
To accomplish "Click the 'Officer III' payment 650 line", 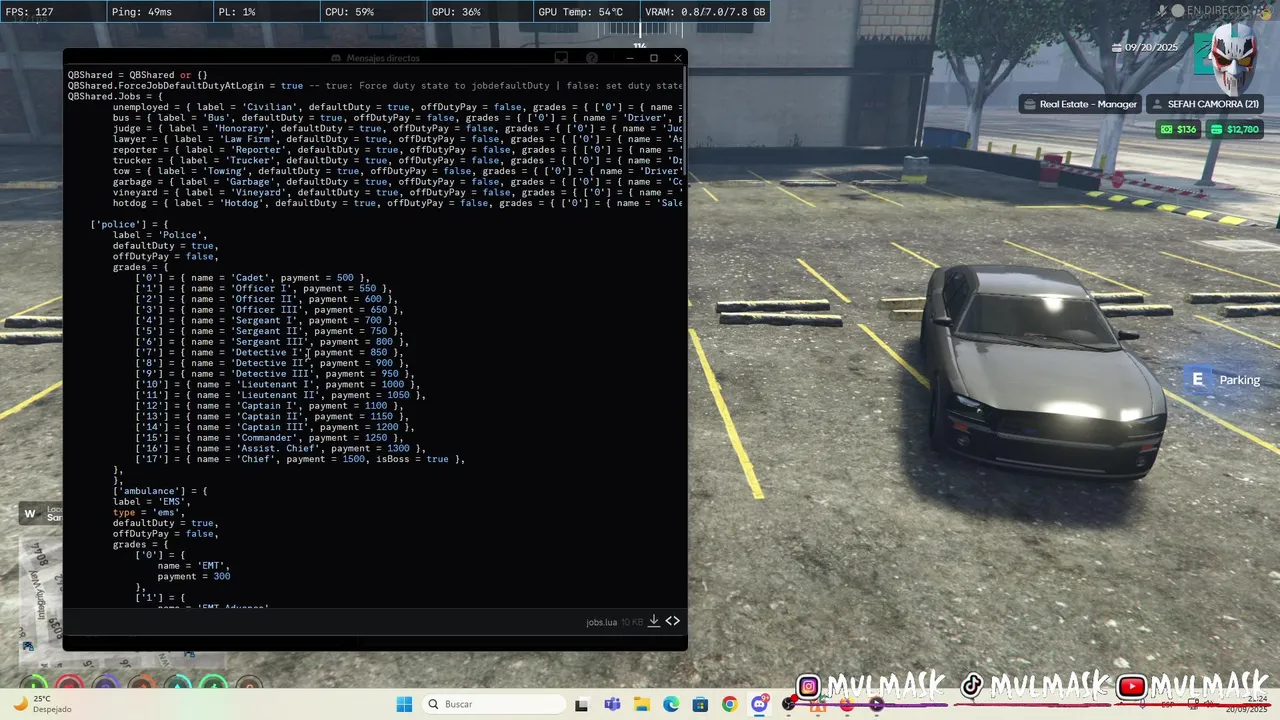I will (269, 310).
